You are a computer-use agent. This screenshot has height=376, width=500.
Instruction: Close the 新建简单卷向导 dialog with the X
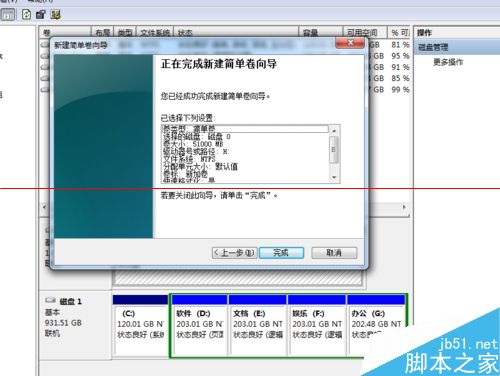coord(350,43)
